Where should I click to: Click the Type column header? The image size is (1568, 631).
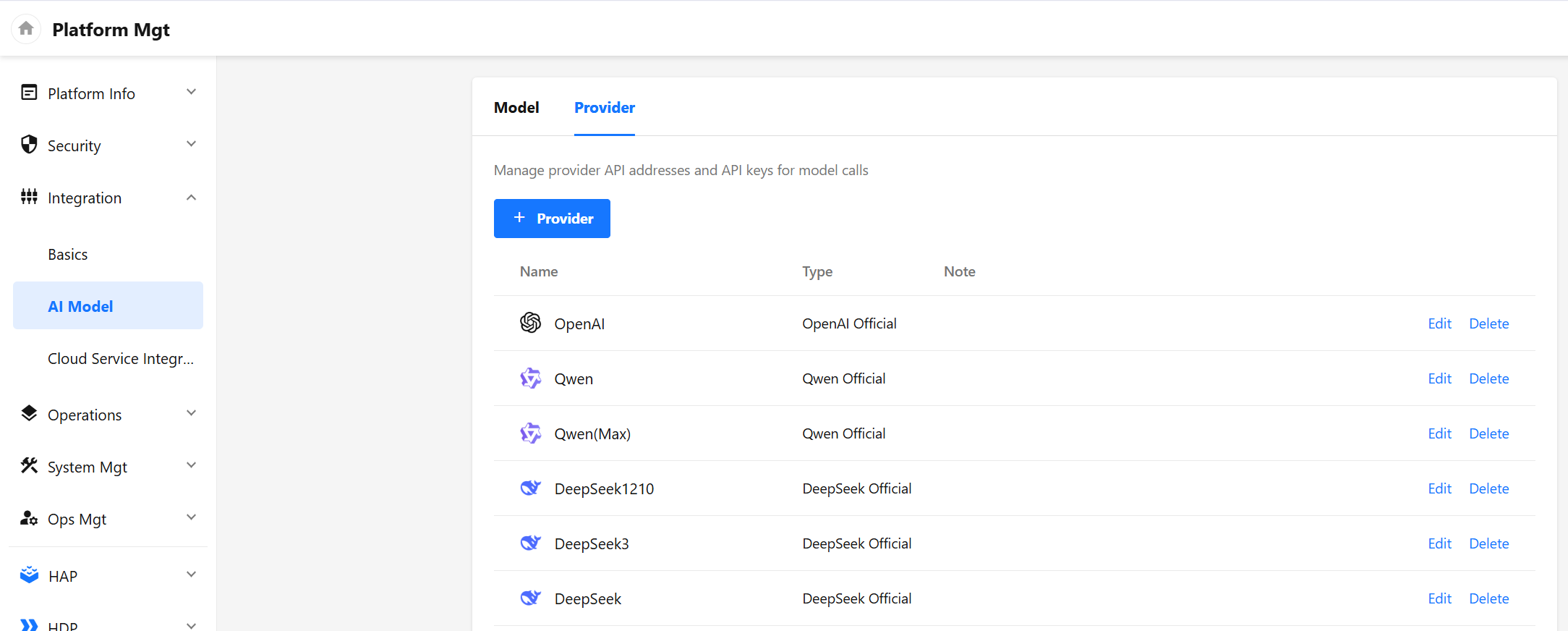817,272
